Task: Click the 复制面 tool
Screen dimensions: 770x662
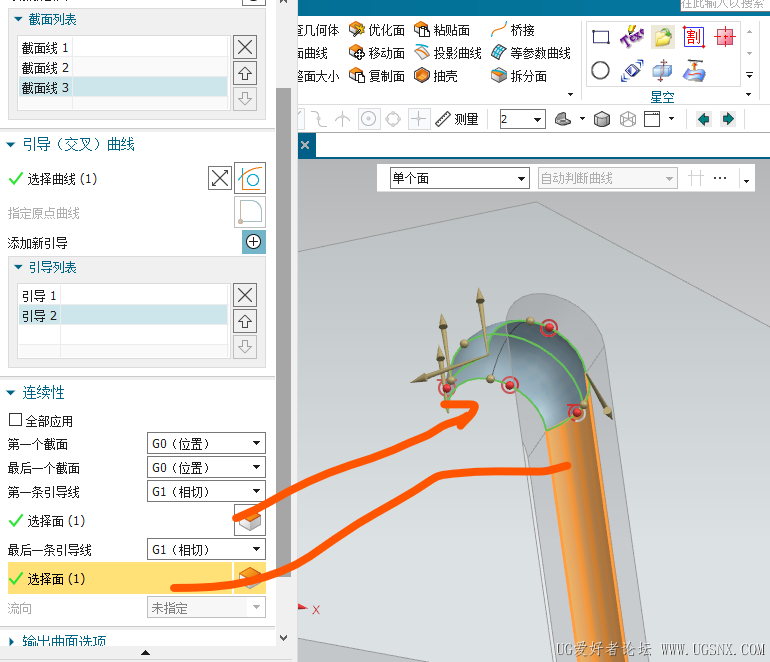Action: tap(377, 76)
